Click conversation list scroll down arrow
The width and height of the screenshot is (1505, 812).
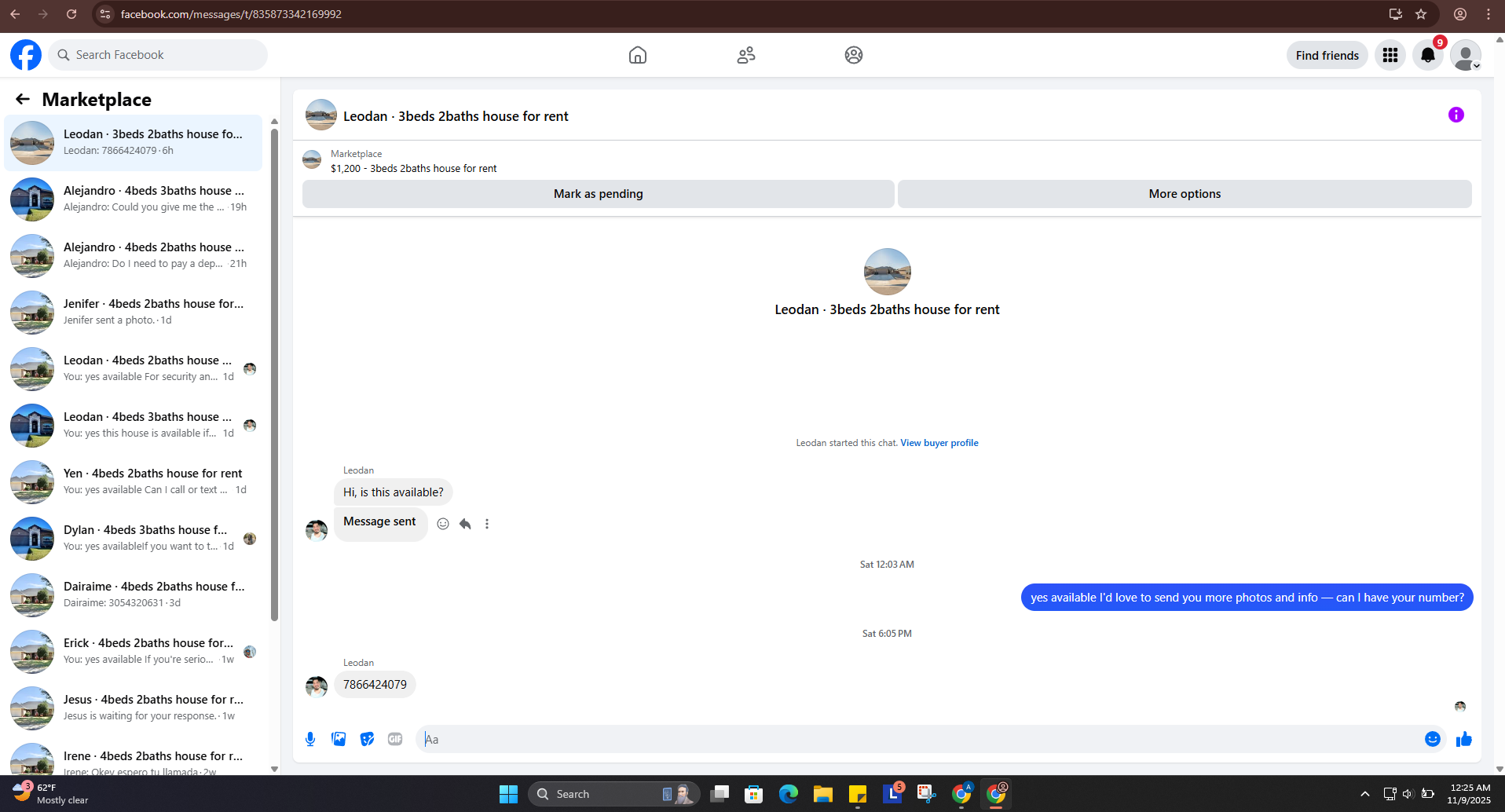click(274, 769)
